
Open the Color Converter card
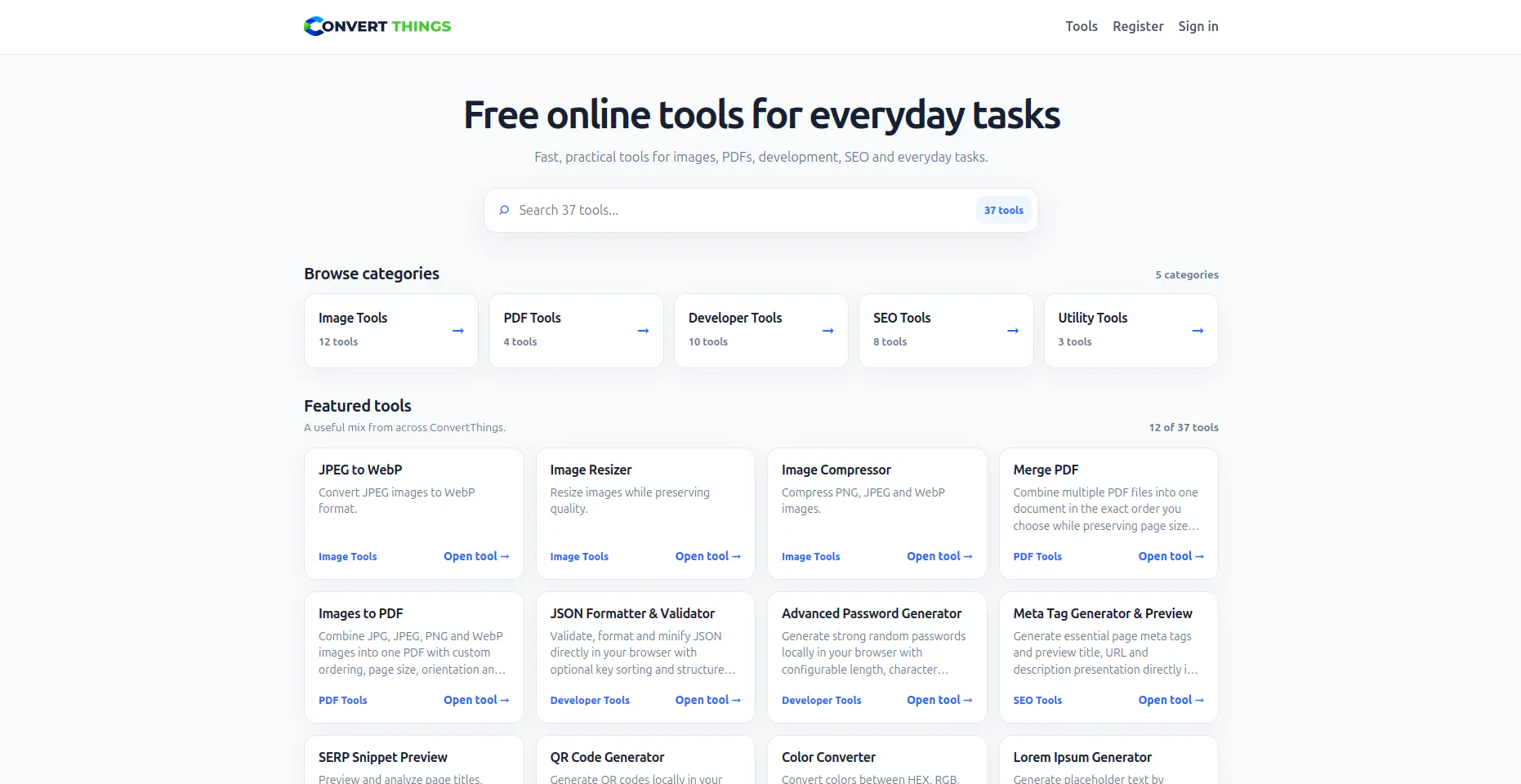877,760
